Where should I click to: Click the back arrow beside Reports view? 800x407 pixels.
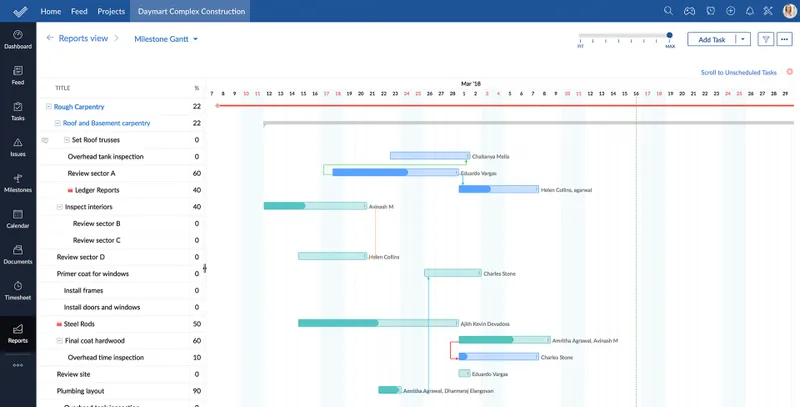click(x=50, y=38)
